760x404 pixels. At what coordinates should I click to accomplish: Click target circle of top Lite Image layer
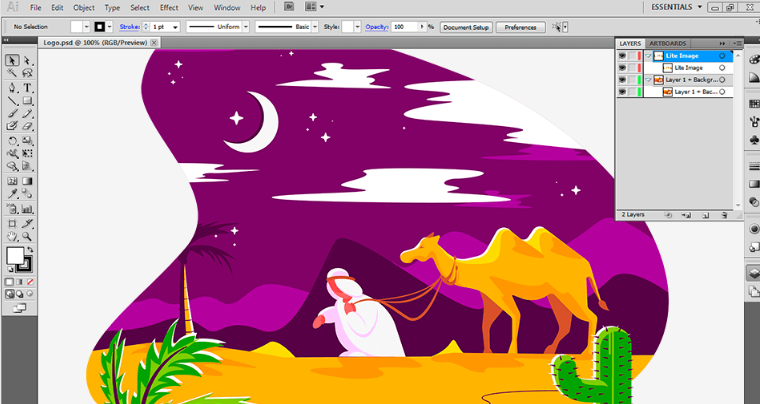click(722, 56)
